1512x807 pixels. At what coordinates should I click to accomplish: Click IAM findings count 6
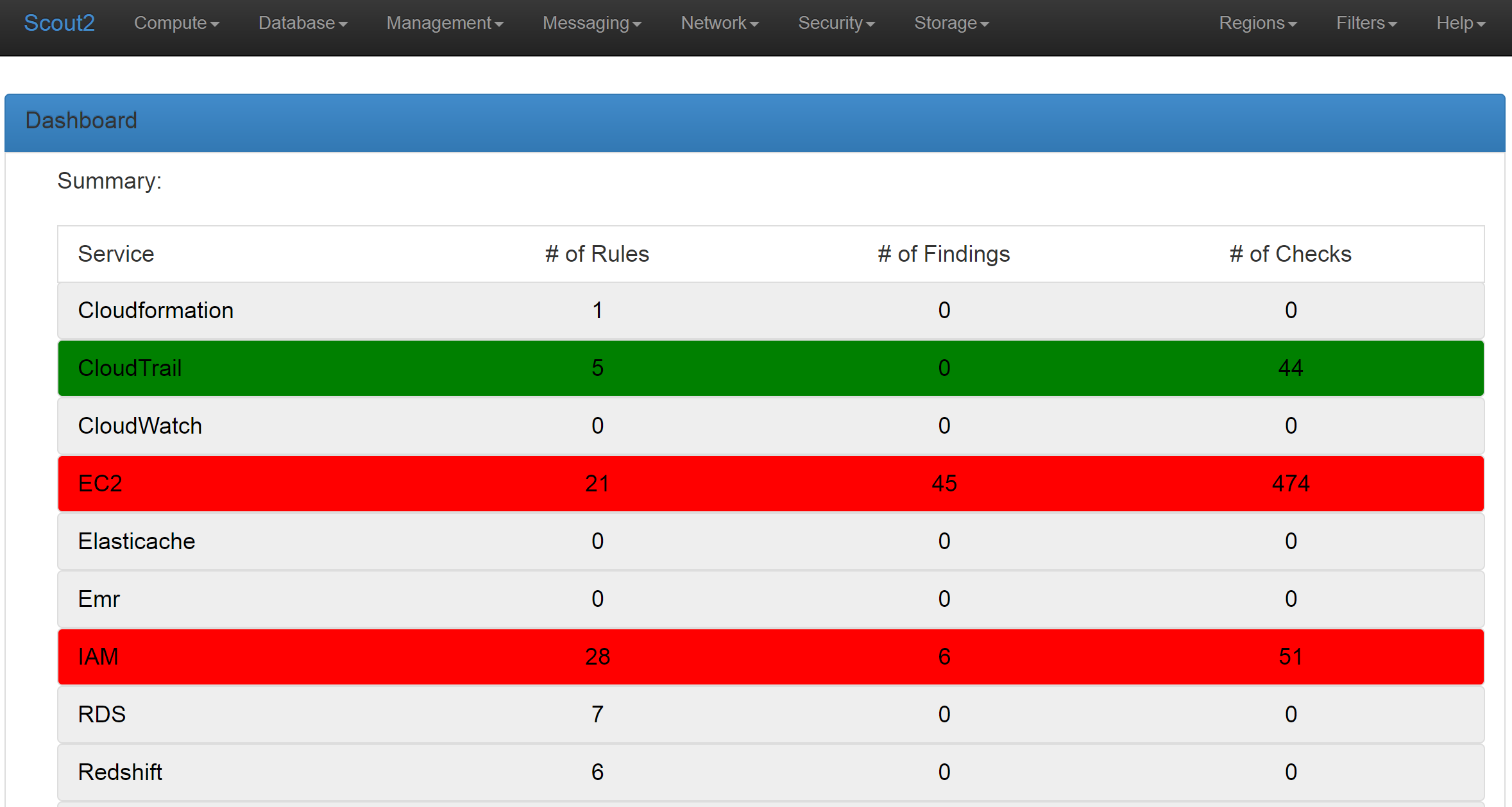[944, 657]
